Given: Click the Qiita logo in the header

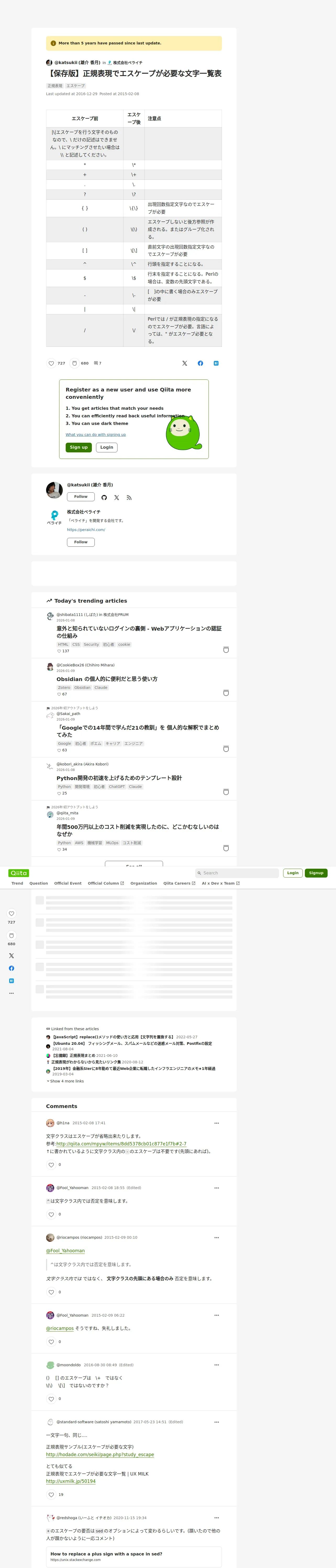Looking at the screenshot, I should coord(19,873).
